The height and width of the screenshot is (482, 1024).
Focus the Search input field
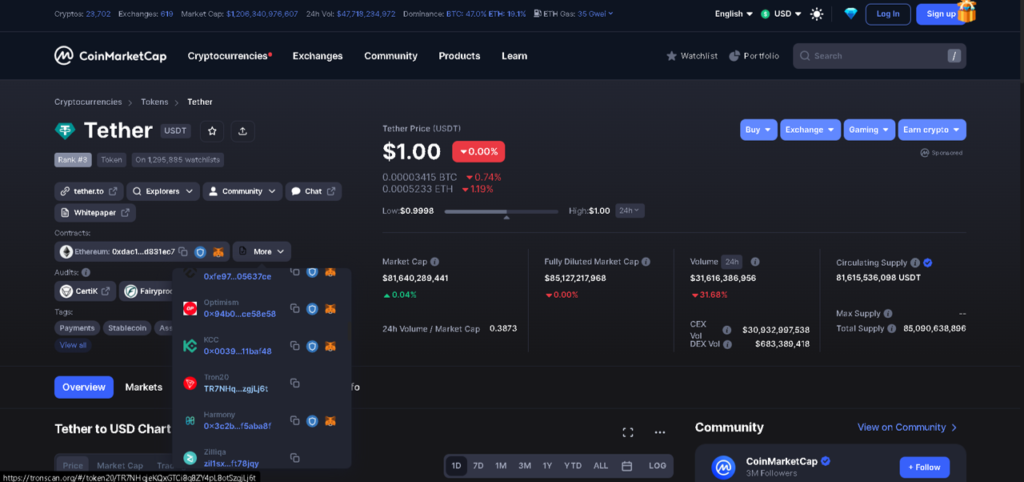879,56
